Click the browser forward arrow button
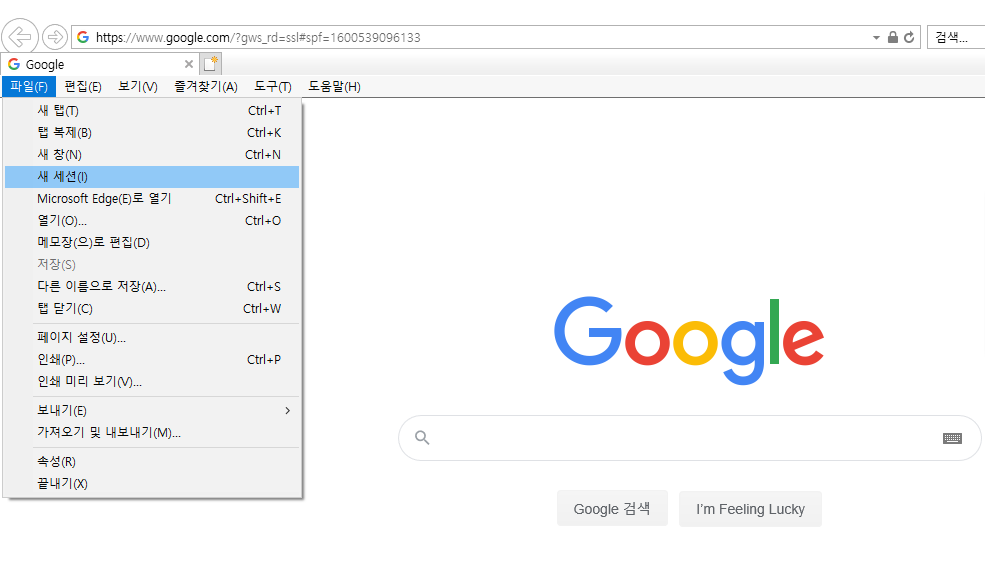Image resolution: width=985 pixels, height=584 pixels. (55, 37)
